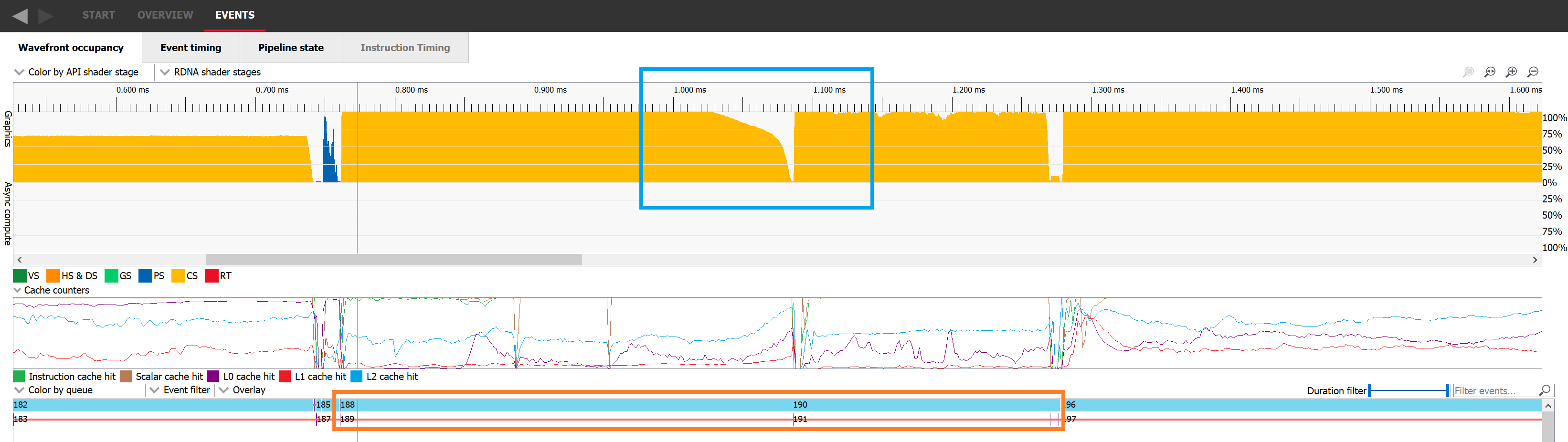The image size is (1568, 442).
Task: Click the zoom-to-selection magnifier icon
Action: point(1468,71)
